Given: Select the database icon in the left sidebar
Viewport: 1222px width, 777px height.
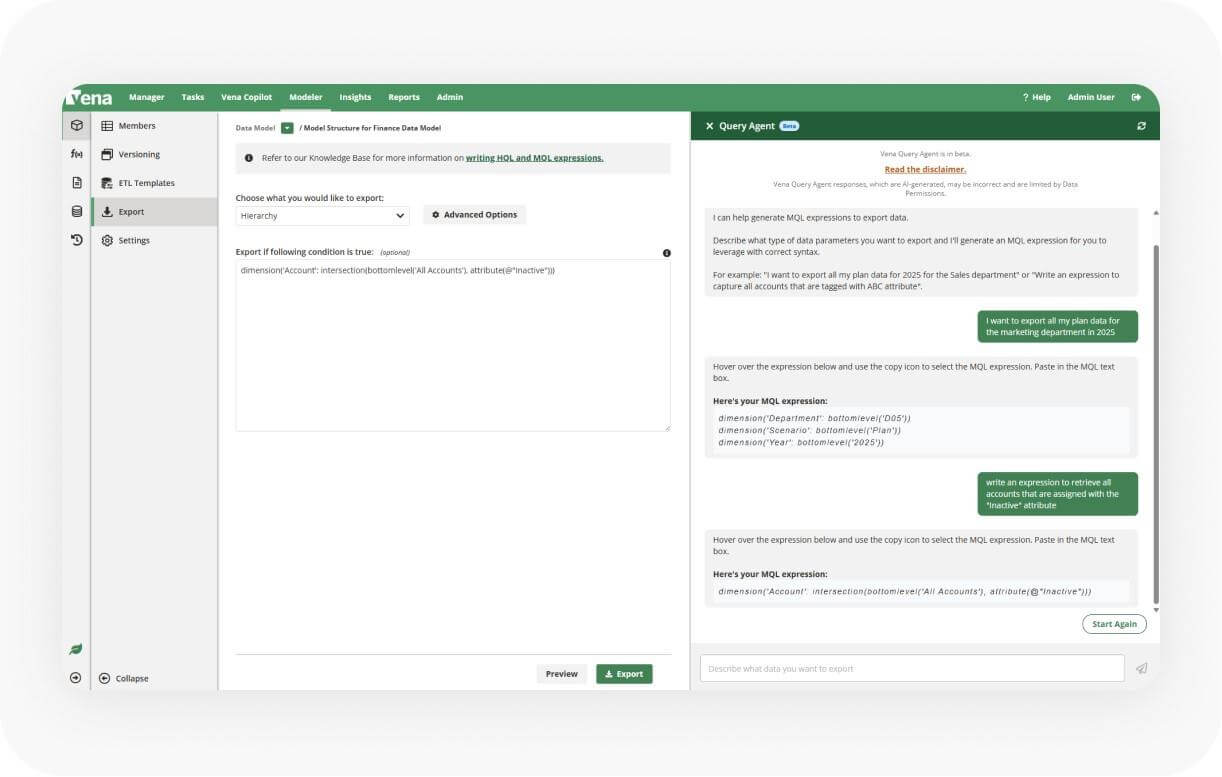Looking at the screenshot, I should 75,211.
